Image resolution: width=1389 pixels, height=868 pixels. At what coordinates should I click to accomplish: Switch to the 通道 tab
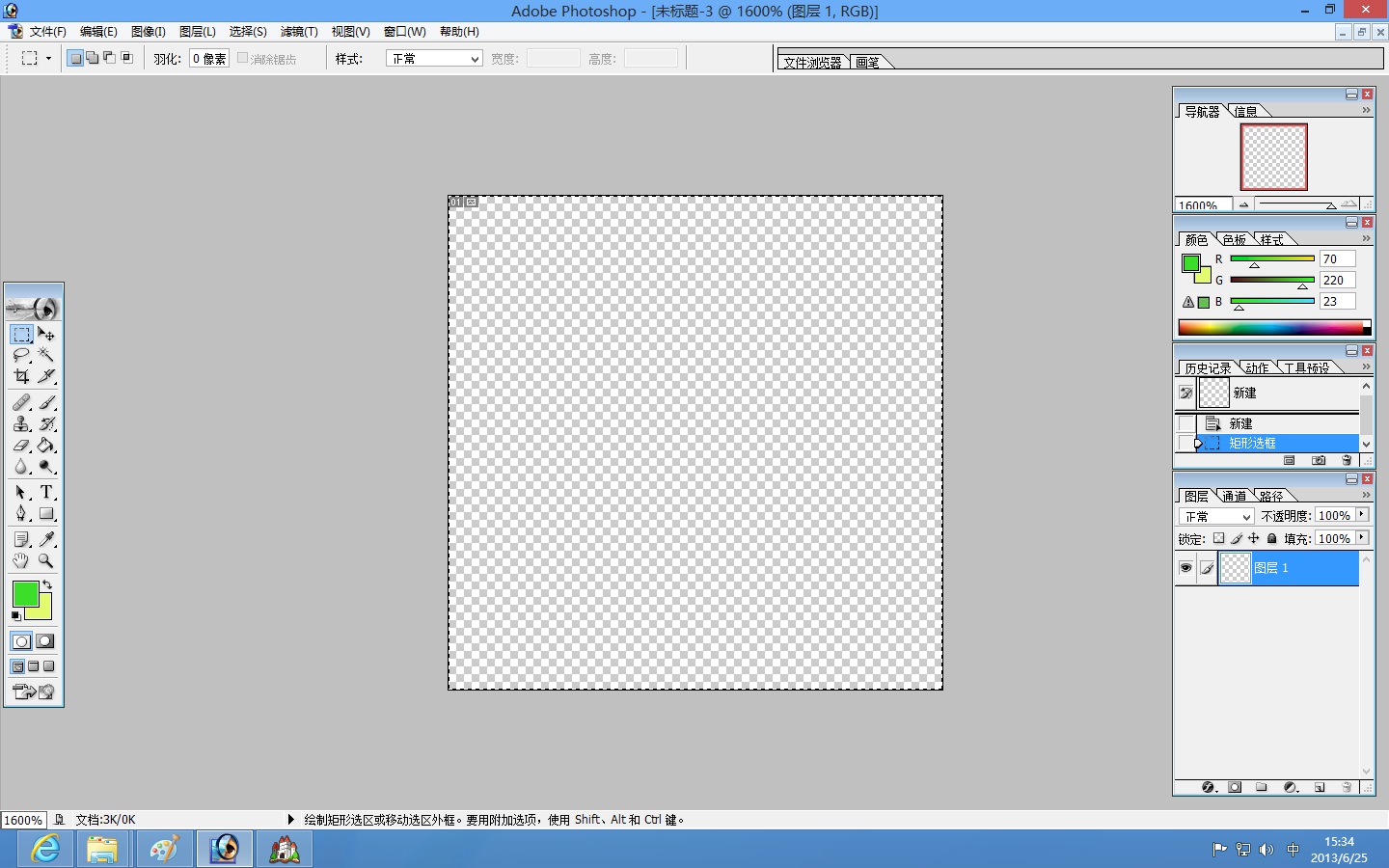(x=1235, y=496)
